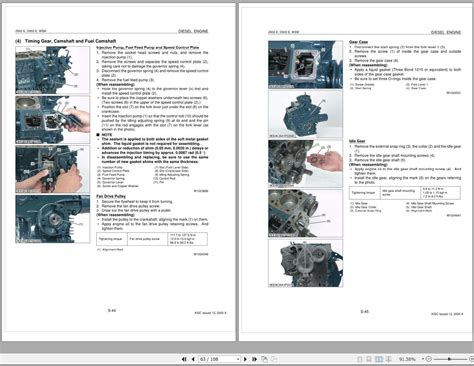Click the Idle Gear section heading

(x=357, y=141)
